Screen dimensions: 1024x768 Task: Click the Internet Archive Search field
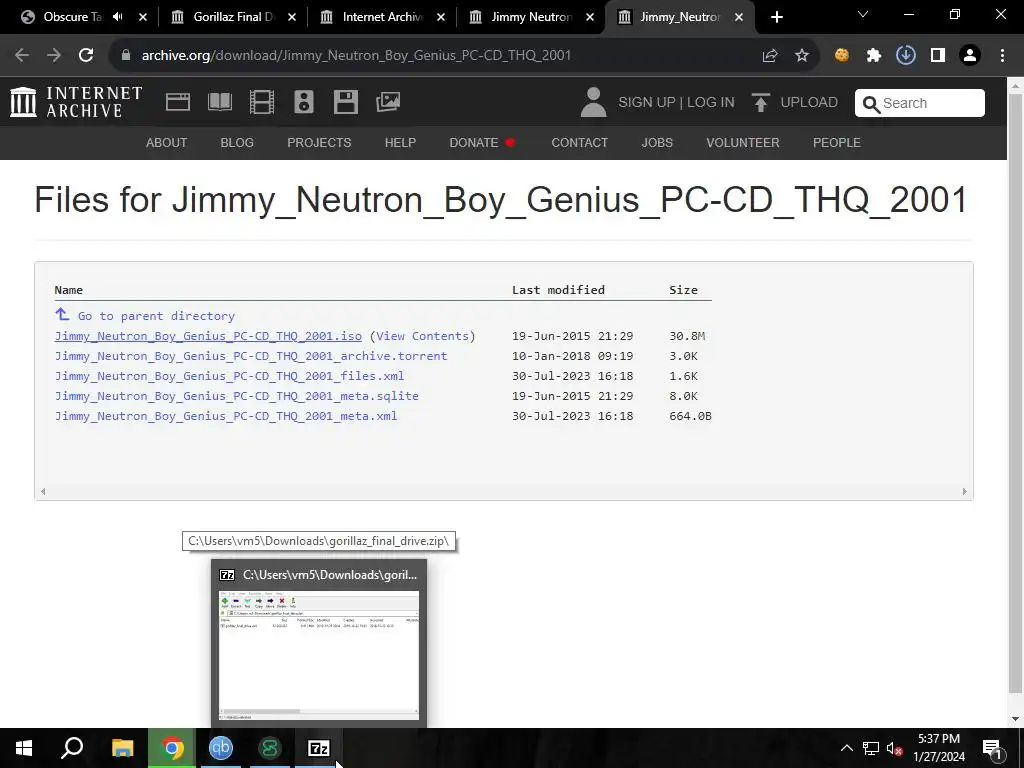point(920,103)
